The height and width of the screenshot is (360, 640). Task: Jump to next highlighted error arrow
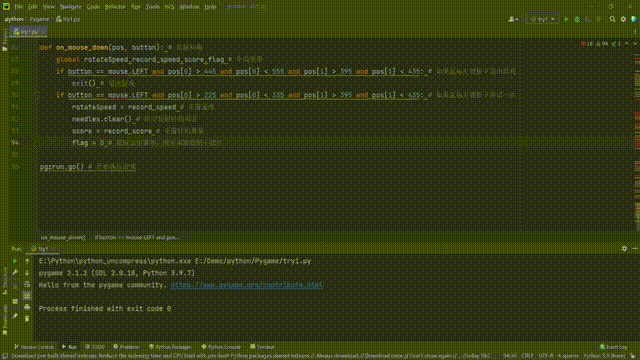635,44
